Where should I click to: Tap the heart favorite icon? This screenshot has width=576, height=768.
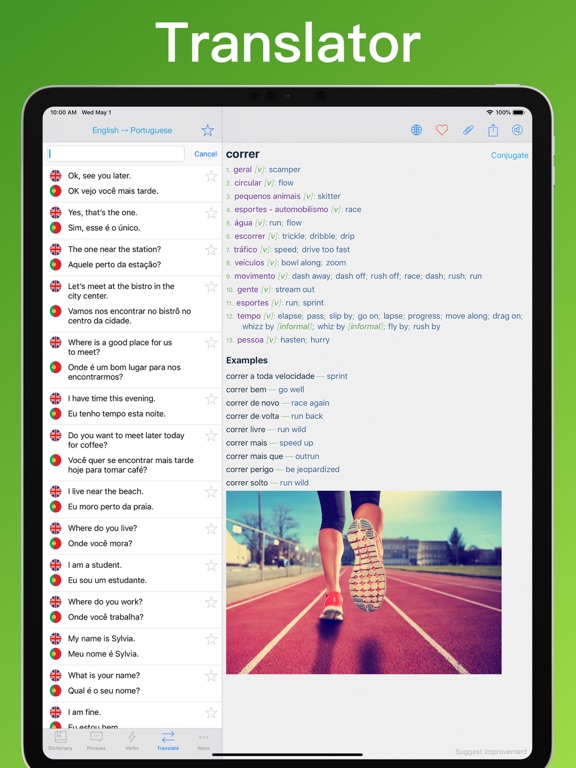click(x=442, y=130)
